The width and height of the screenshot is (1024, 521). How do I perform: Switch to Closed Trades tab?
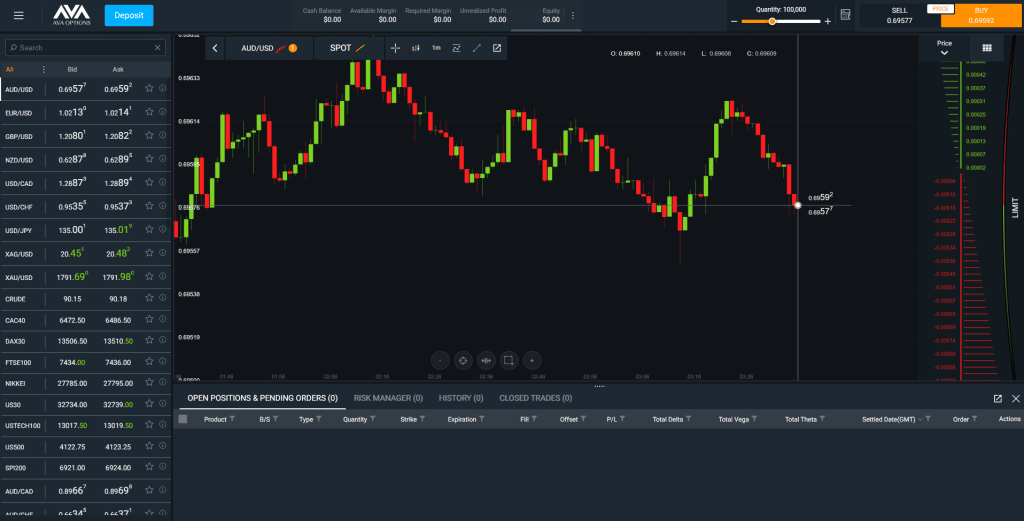(x=536, y=398)
